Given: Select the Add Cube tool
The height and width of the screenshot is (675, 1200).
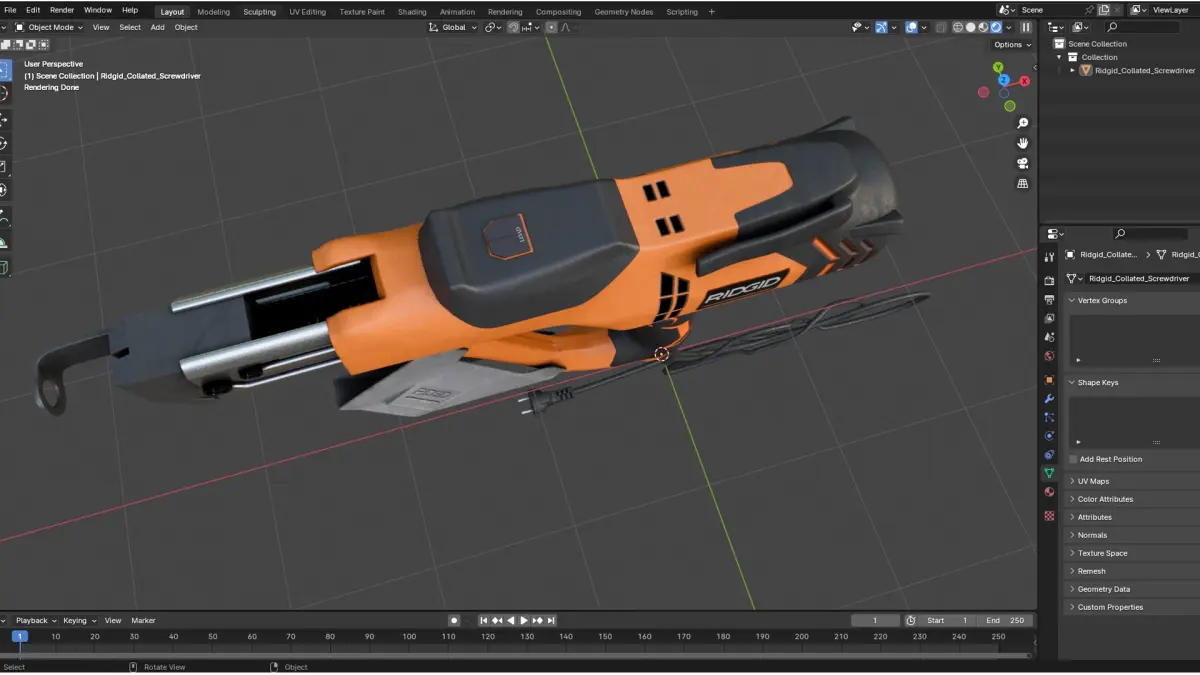Looking at the screenshot, I should tap(3, 267).
